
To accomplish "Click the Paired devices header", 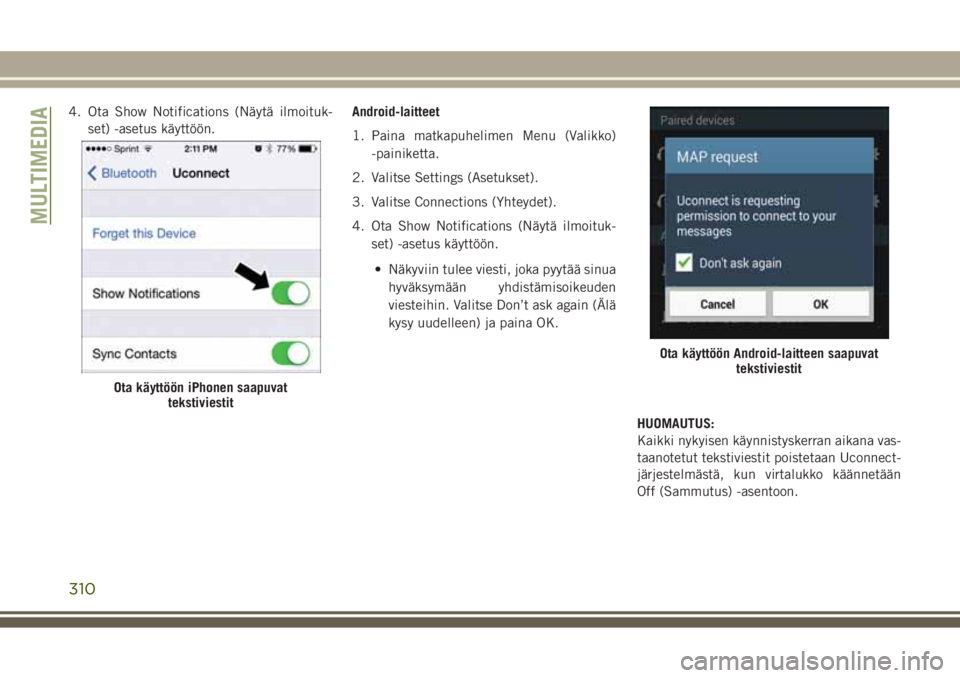I will point(697,121).
